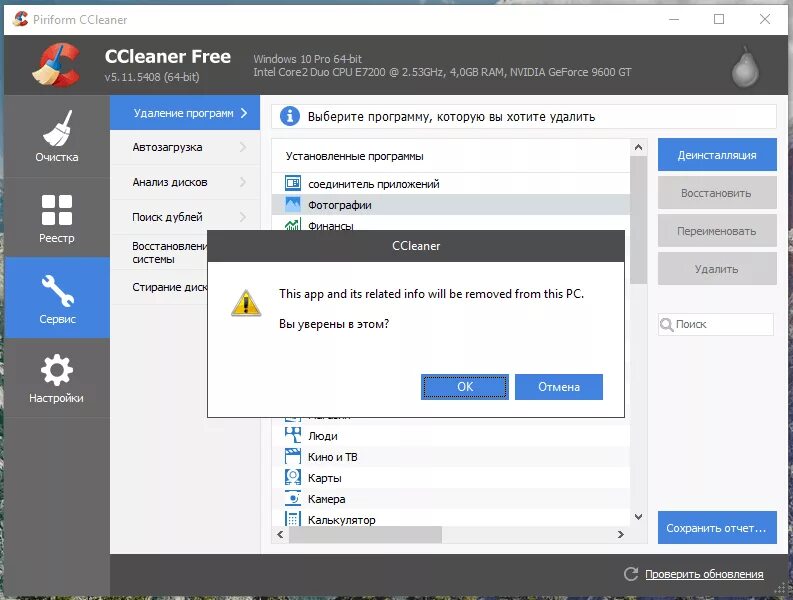793x600 pixels.
Task: Open the Поиск дублей tab
Action: pos(185,217)
